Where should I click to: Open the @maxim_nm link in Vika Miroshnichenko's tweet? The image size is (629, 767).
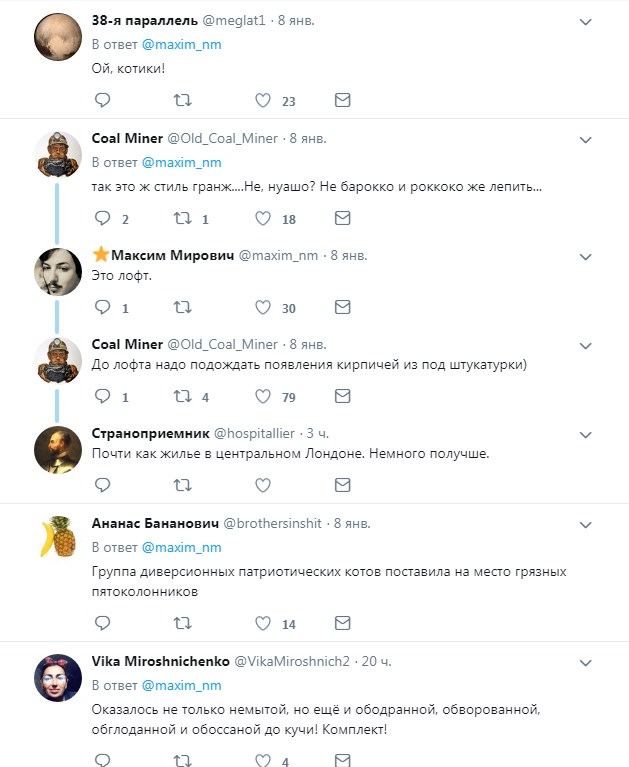[x=181, y=686]
